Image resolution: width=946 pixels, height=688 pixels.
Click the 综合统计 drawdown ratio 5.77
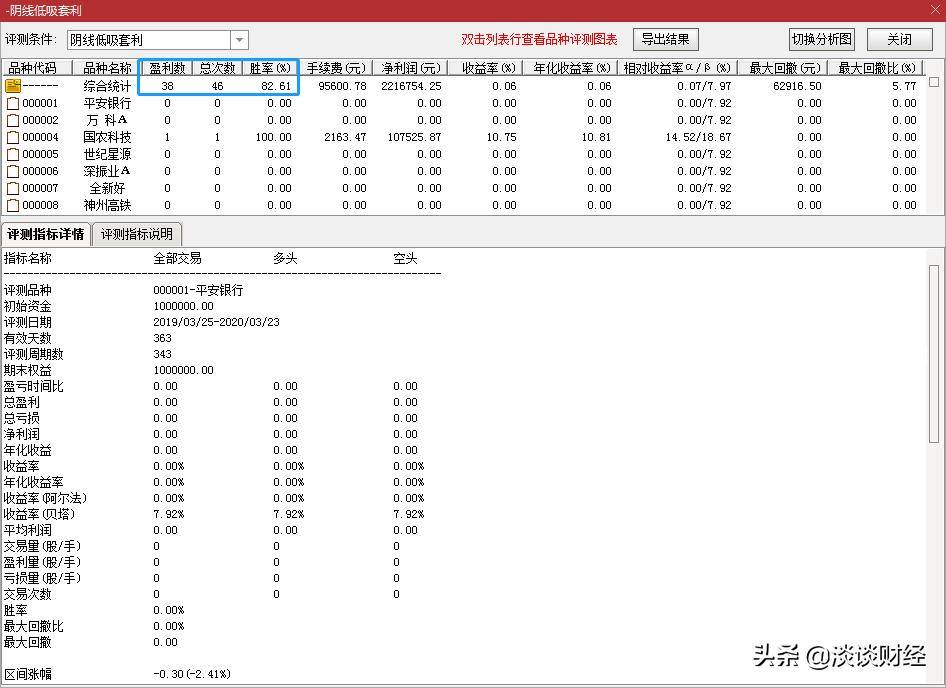[x=904, y=86]
